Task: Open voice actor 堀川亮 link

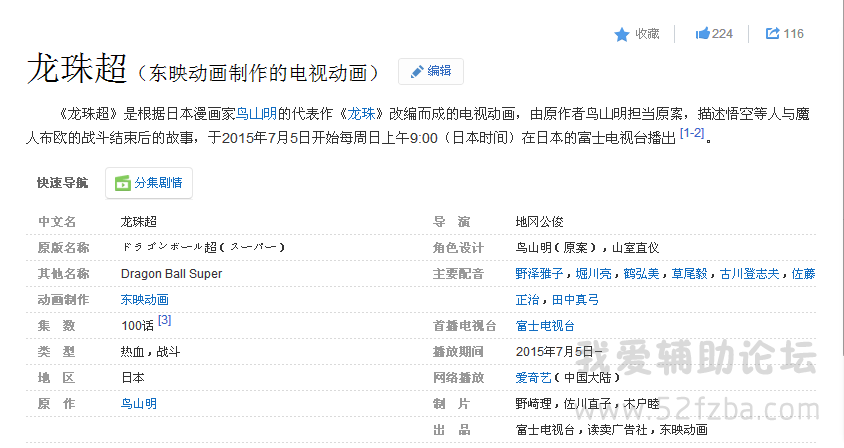Action: (x=594, y=274)
